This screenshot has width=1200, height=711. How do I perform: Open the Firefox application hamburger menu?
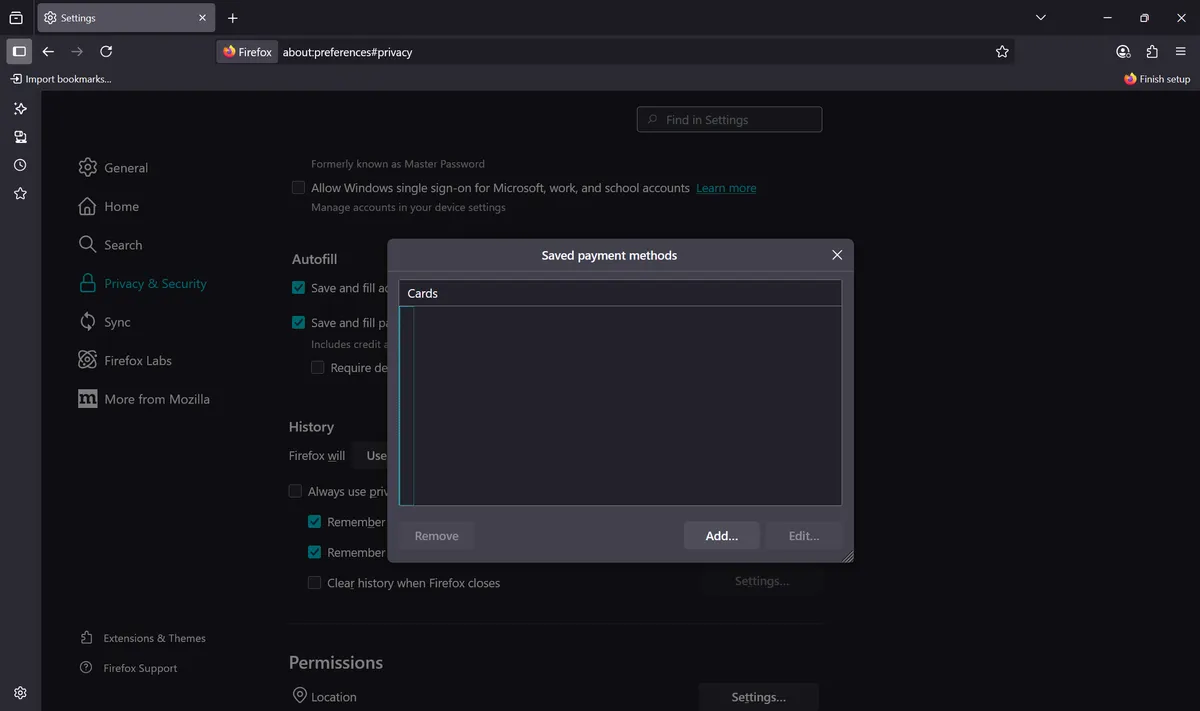coord(1180,52)
